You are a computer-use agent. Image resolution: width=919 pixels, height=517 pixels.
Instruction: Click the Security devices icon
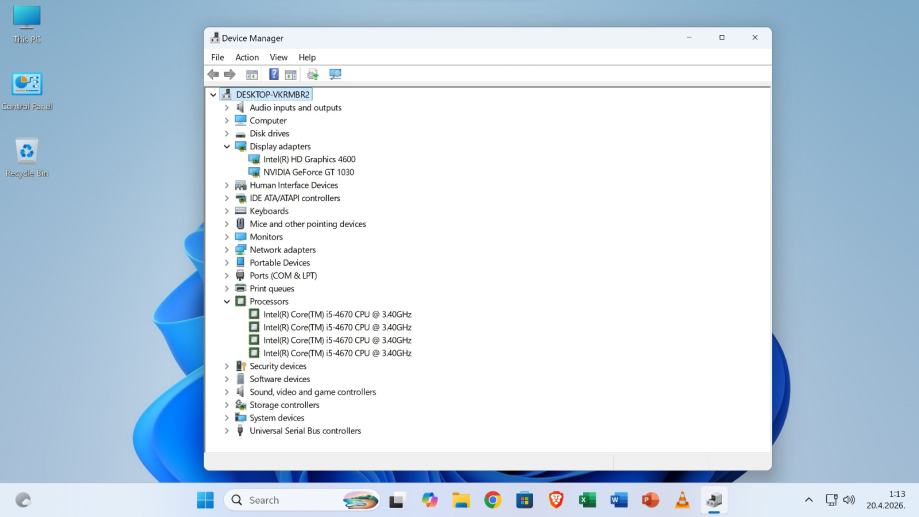click(x=240, y=366)
